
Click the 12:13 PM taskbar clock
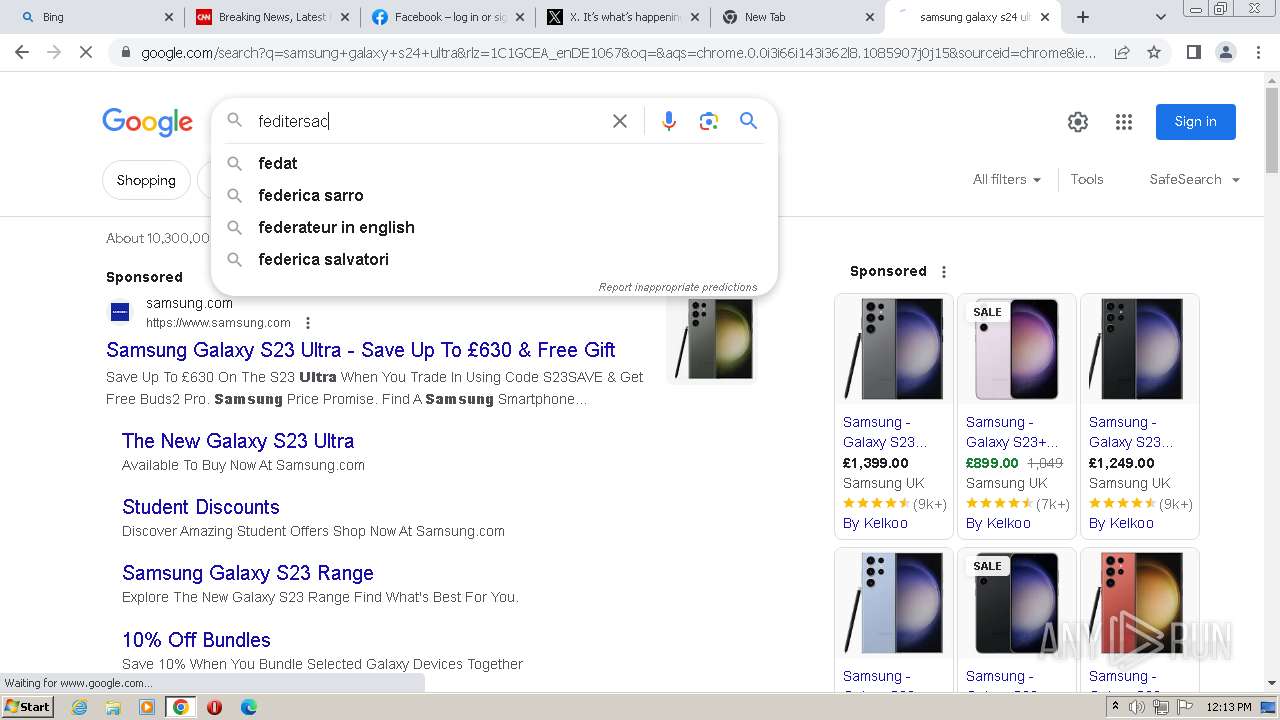(1229, 707)
